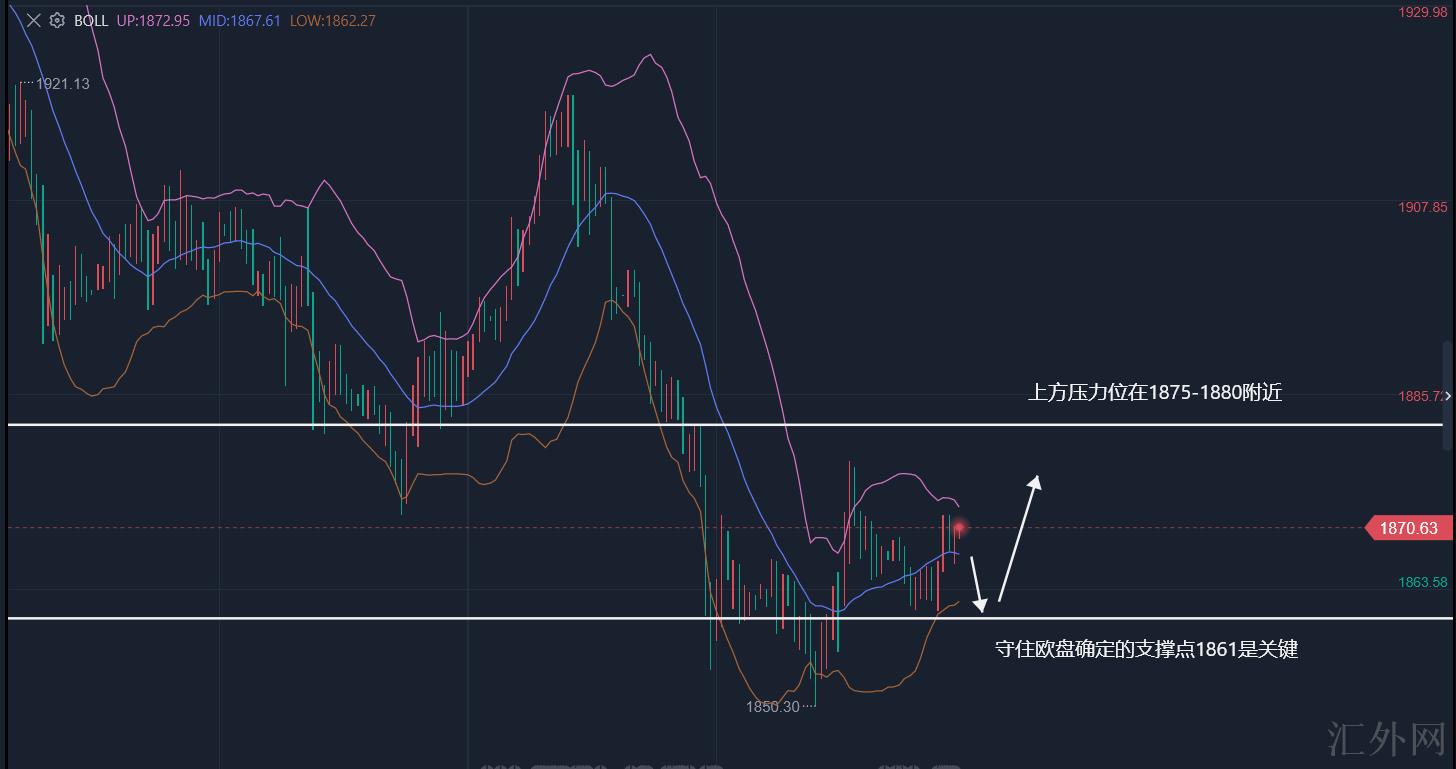Select the 1861 support text annotation
This screenshot has width=1456, height=769.
1146,649
